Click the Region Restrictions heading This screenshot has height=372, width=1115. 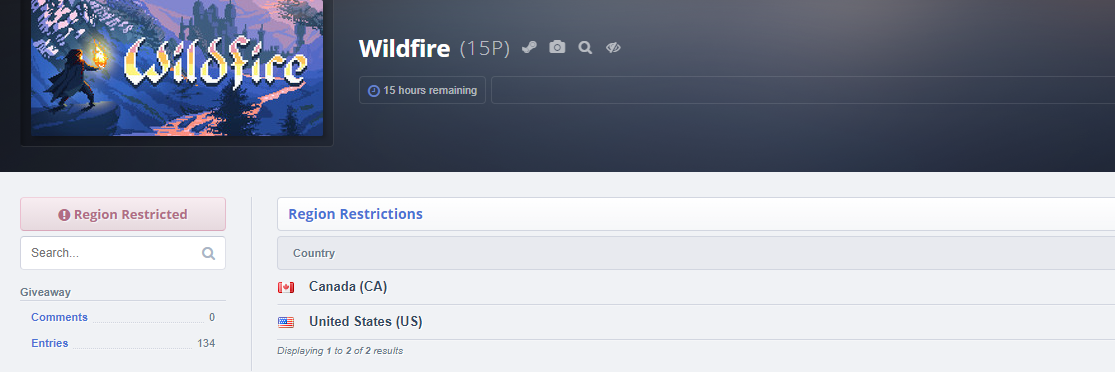[x=356, y=214]
